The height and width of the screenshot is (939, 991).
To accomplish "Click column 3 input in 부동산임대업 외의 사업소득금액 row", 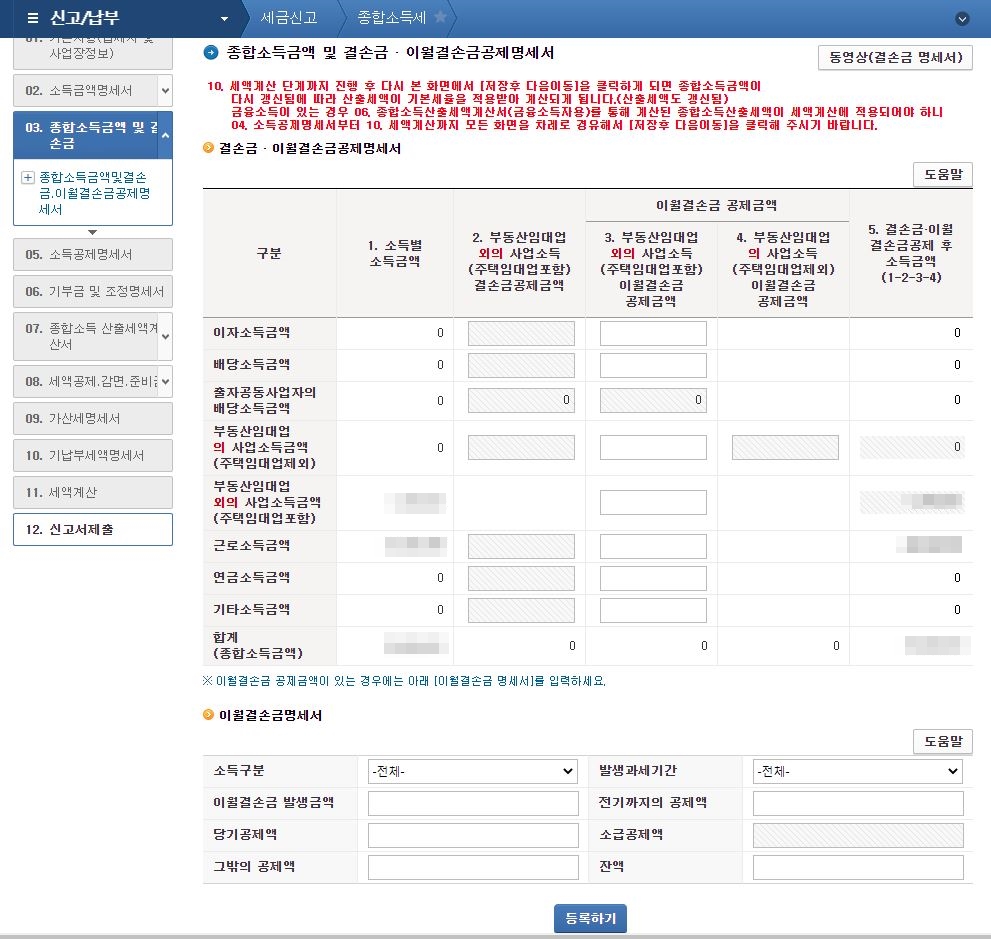I will click(x=653, y=502).
